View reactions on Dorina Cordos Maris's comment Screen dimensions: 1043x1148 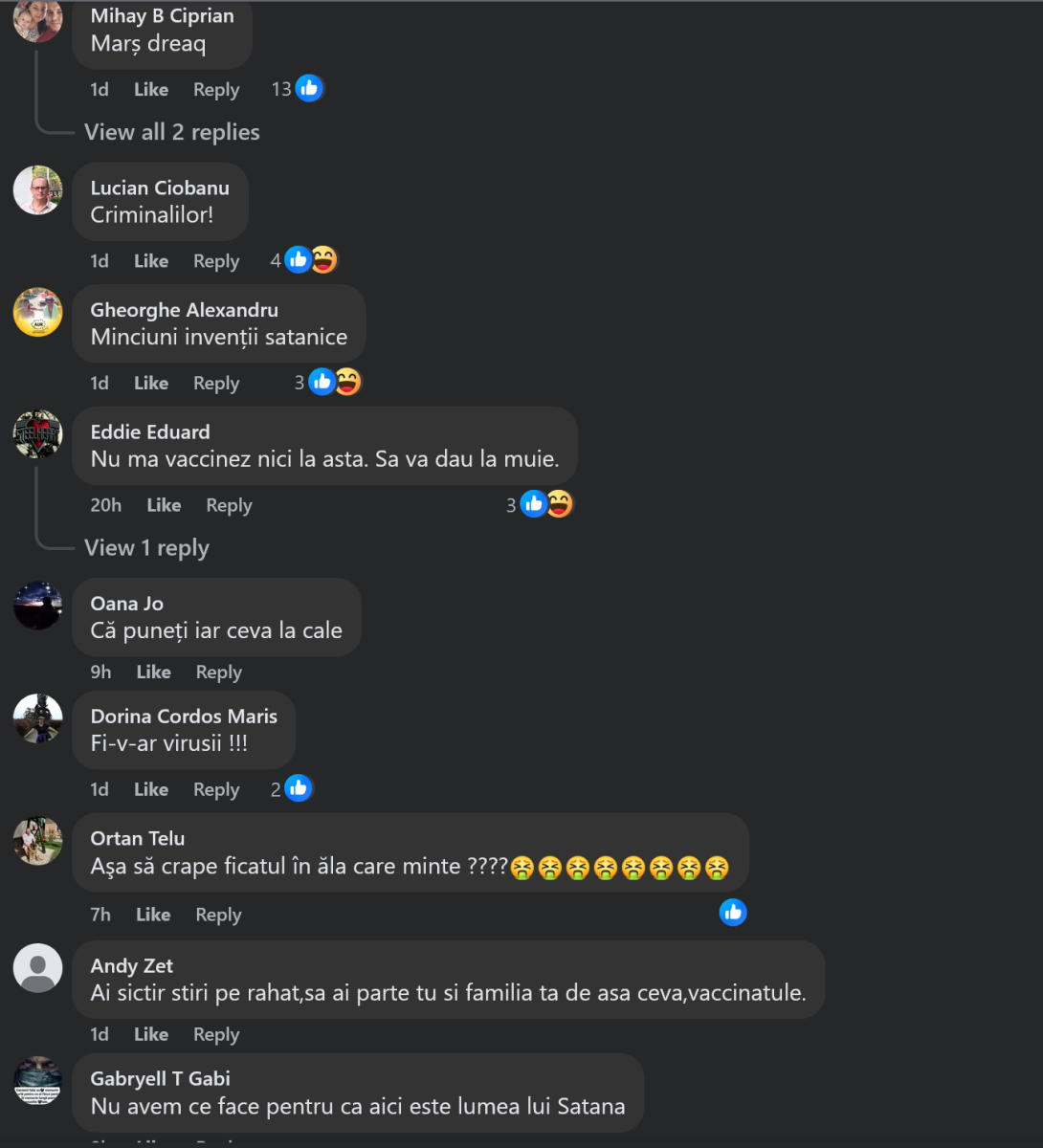pos(292,788)
